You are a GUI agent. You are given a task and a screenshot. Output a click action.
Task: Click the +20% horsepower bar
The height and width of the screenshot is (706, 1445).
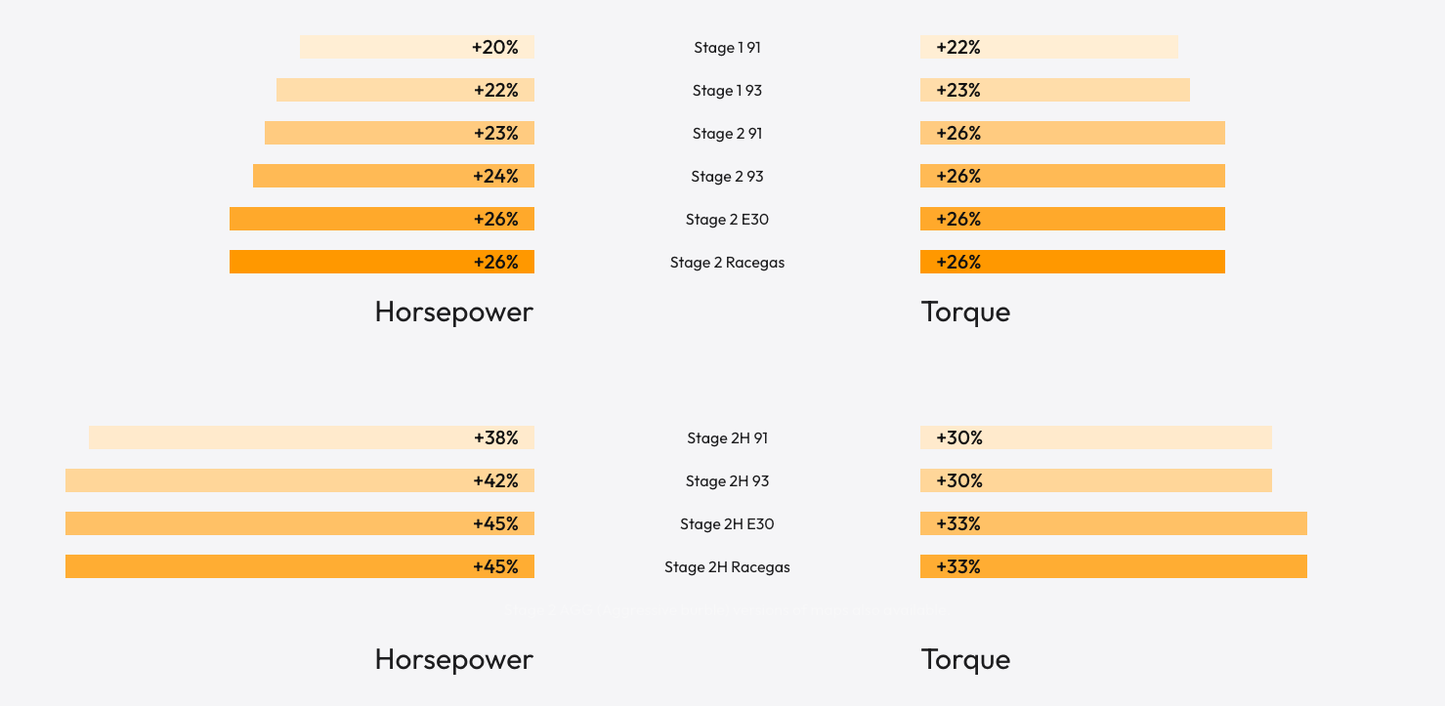pos(417,47)
